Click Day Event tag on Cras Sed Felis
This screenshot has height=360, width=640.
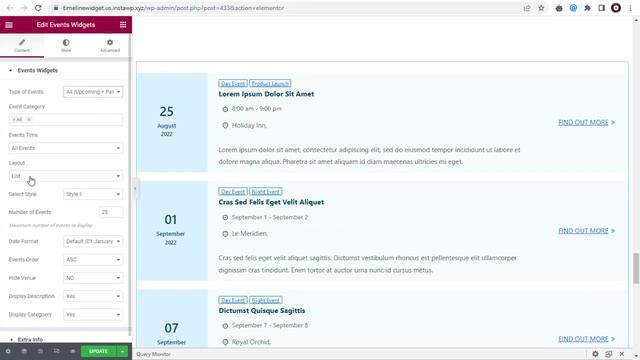(233, 192)
